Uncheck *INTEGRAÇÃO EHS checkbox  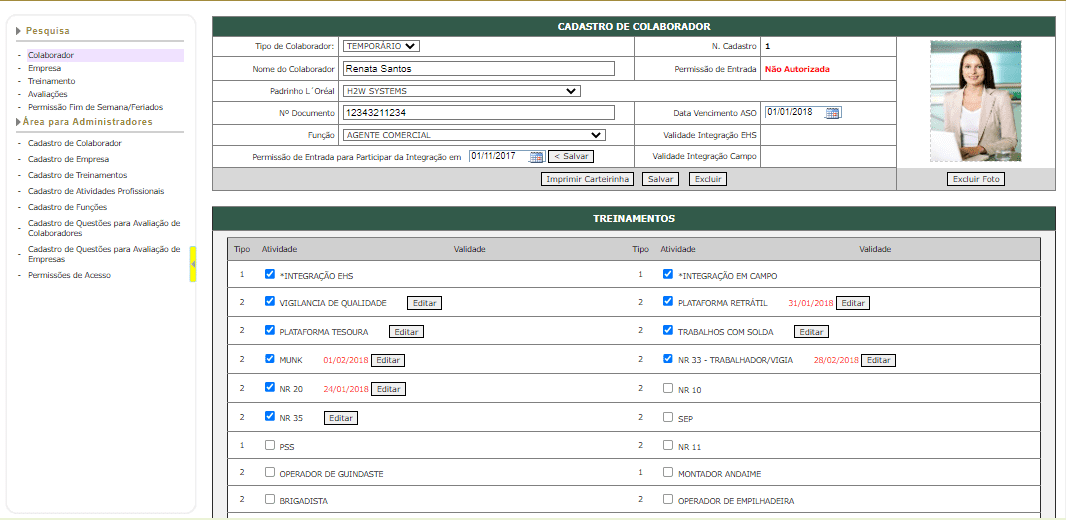pyautogui.click(x=270, y=275)
